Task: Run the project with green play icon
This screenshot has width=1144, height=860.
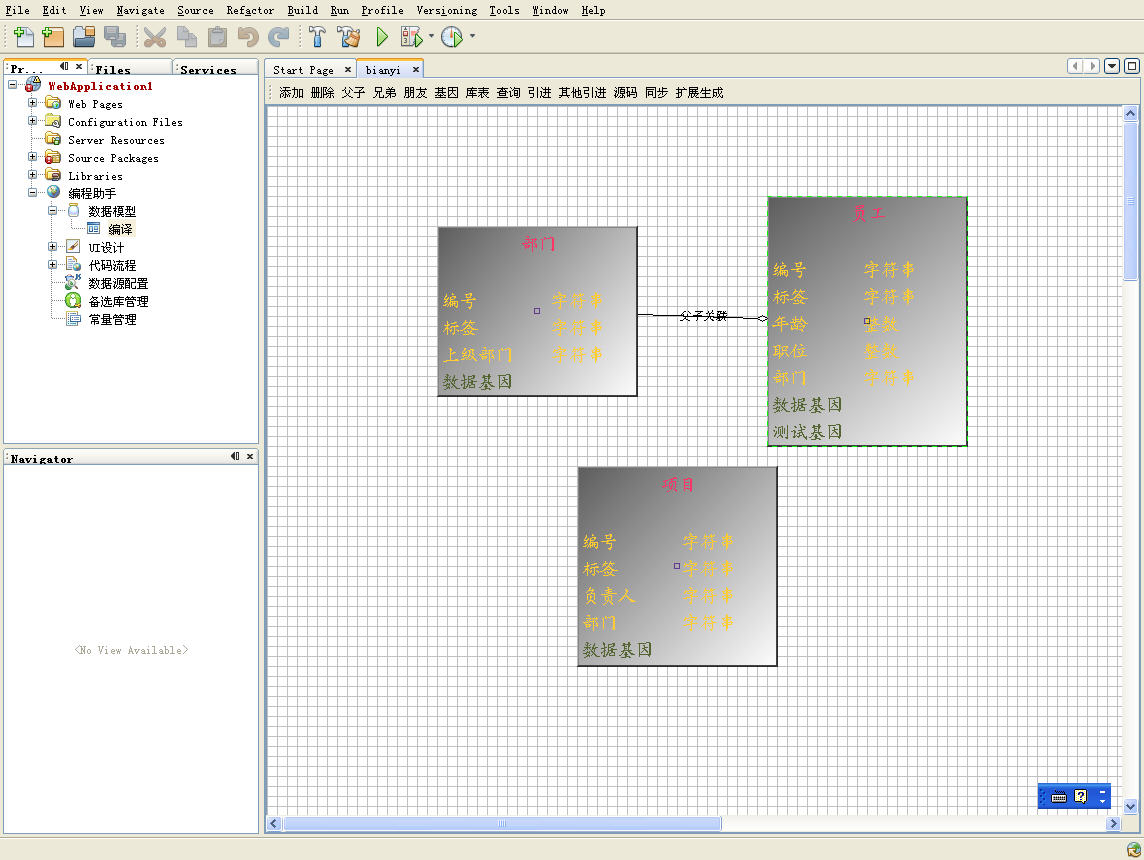Action: tap(381, 37)
